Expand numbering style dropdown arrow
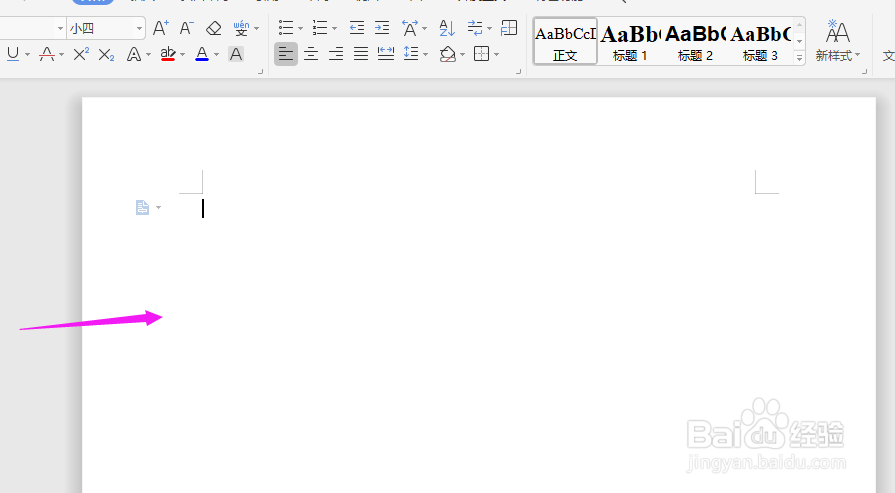Image resolution: width=895 pixels, height=493 pixels. click(334, 28)
